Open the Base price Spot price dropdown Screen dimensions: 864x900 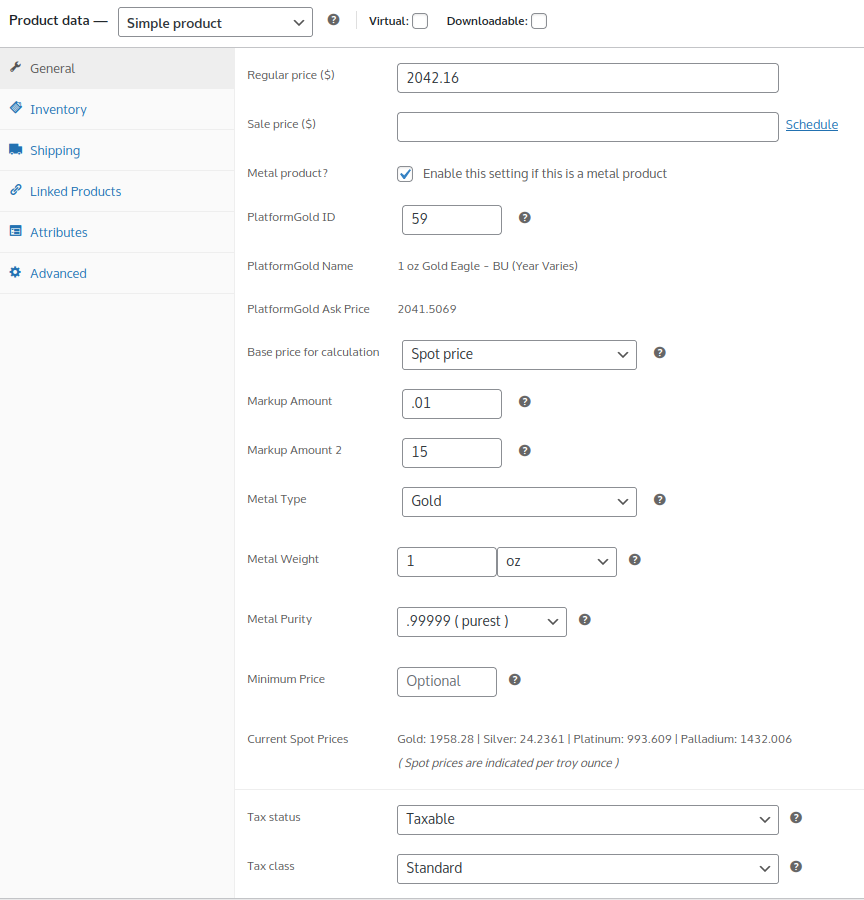pyautogui.click(x=519, y=355)
